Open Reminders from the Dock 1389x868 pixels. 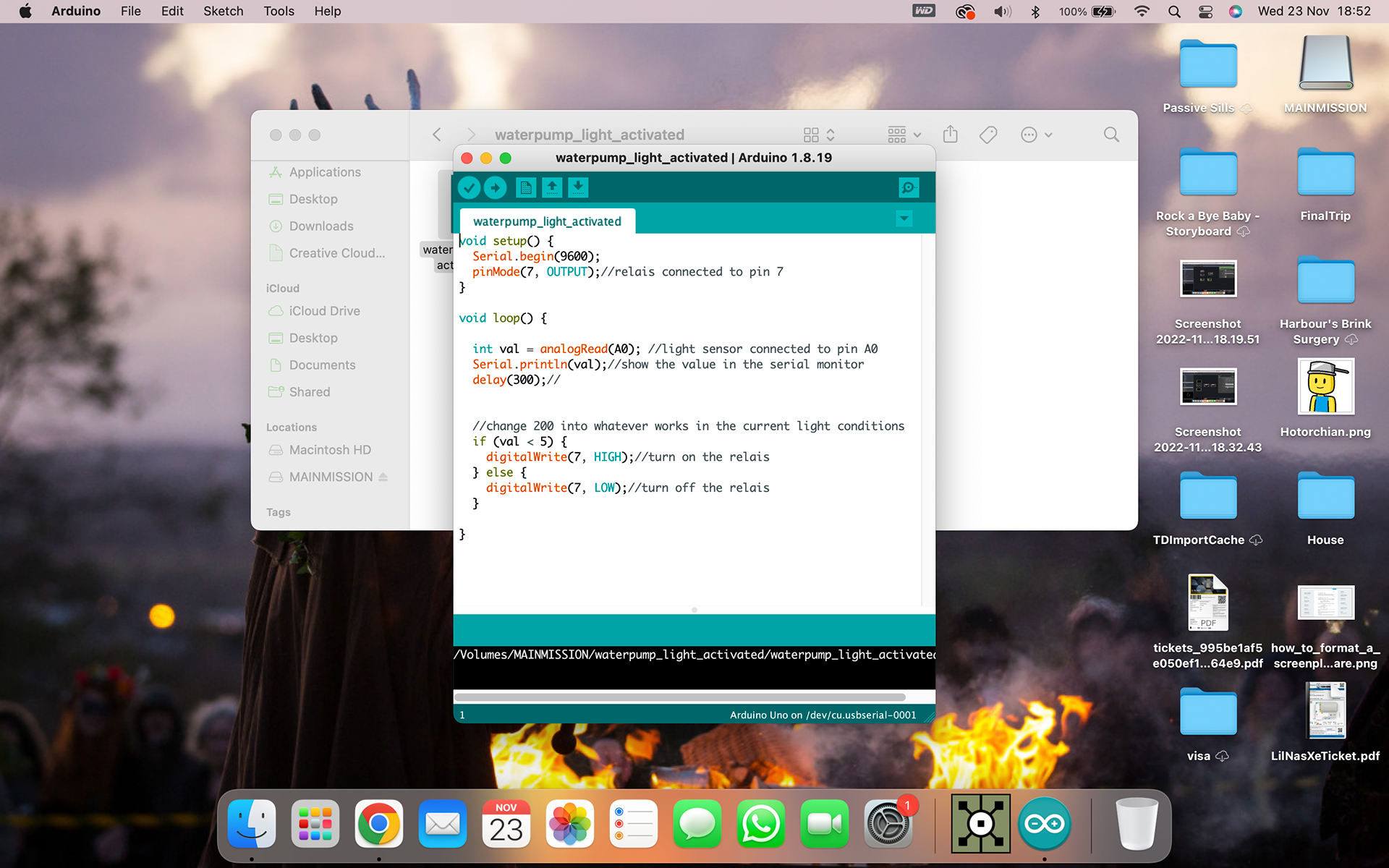(634, 824)
